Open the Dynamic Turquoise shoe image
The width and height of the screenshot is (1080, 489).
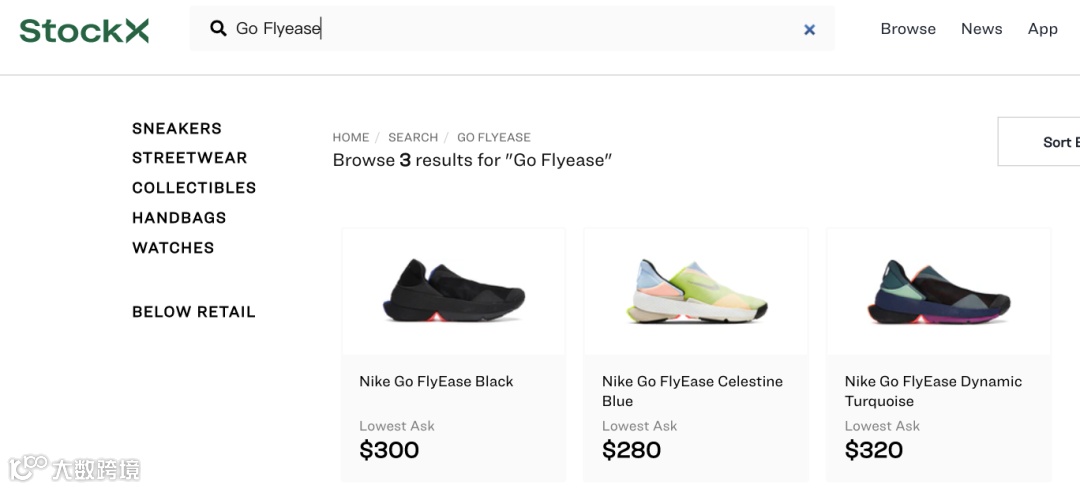pos(938,291)
